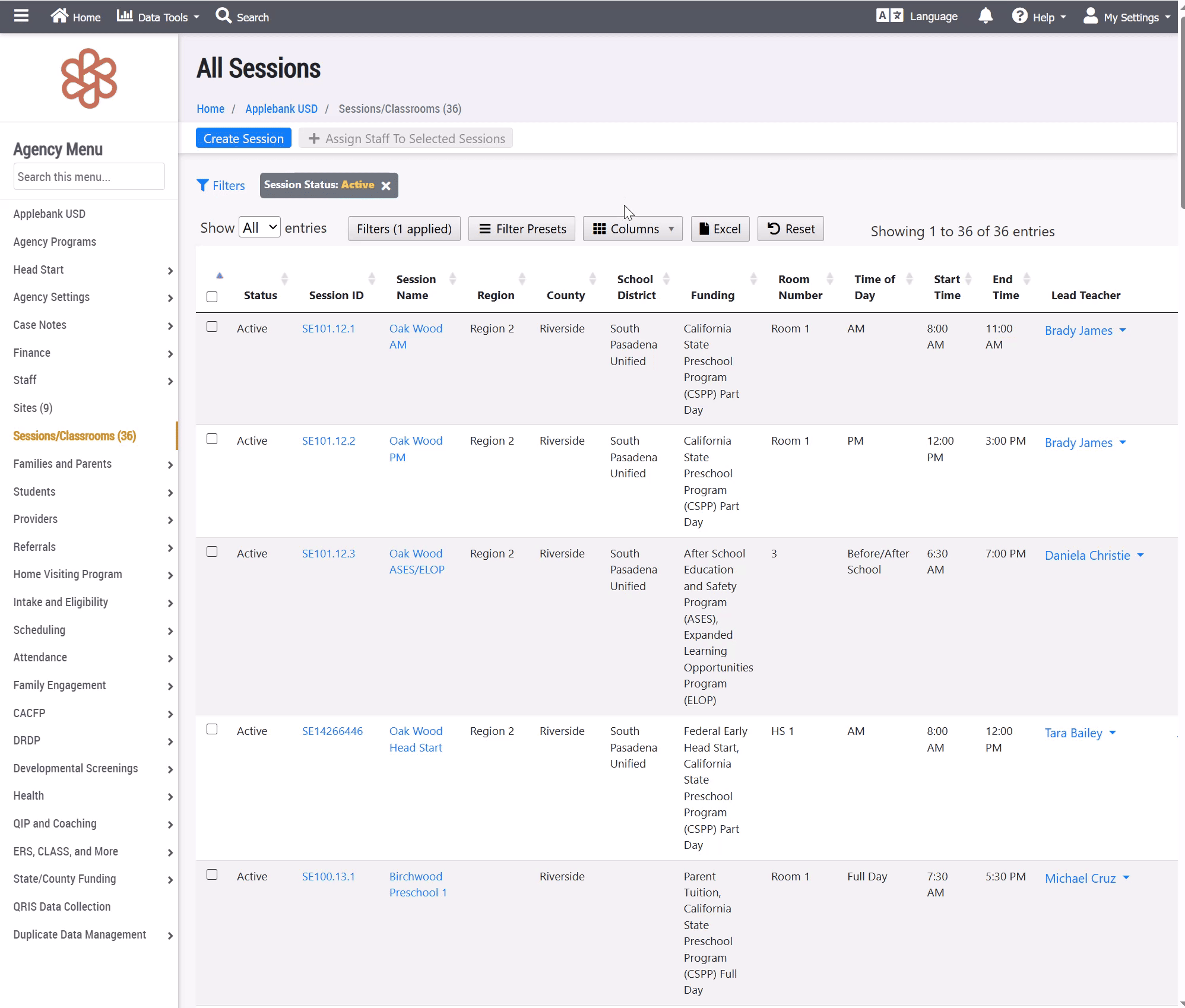Open Filter Presets button
This screenshot has width=1185, height=1008.
tap(522, 229)
